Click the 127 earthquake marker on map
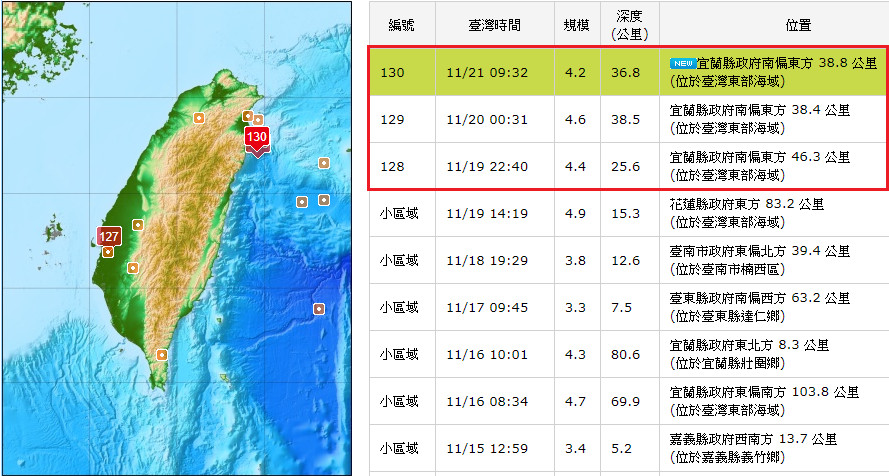 click(109, 237)
